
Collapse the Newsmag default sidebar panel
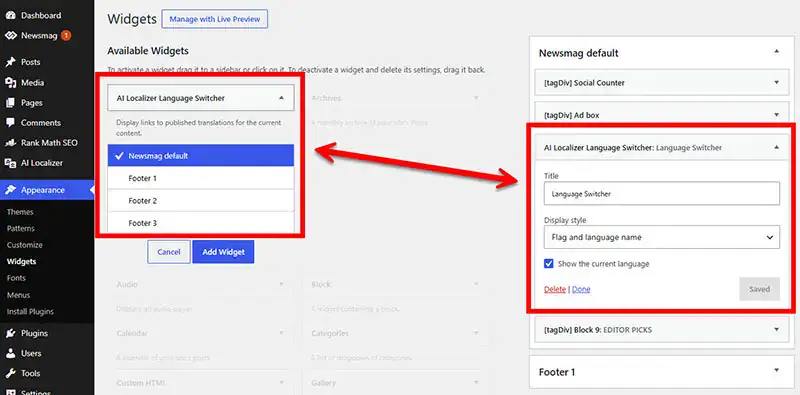tap(776, 52)
